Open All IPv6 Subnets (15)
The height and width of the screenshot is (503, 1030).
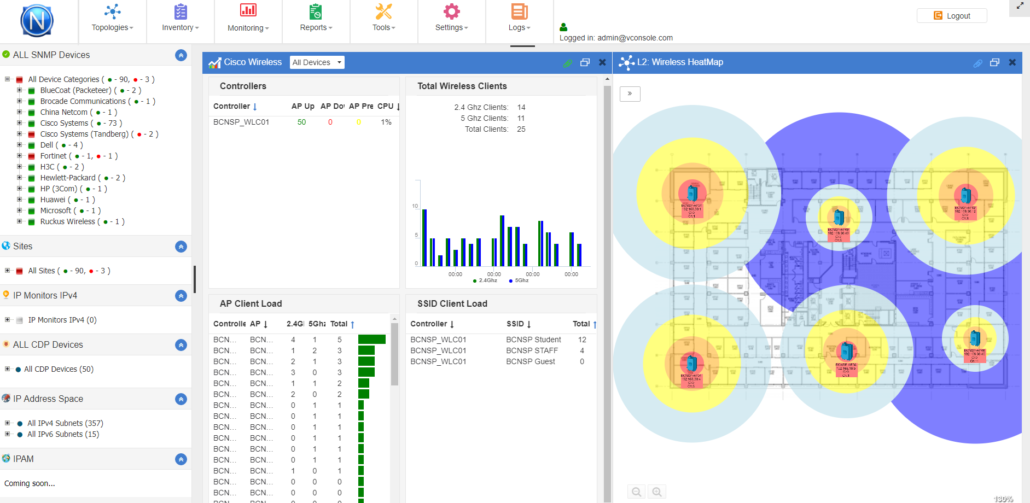pos(63,434)
